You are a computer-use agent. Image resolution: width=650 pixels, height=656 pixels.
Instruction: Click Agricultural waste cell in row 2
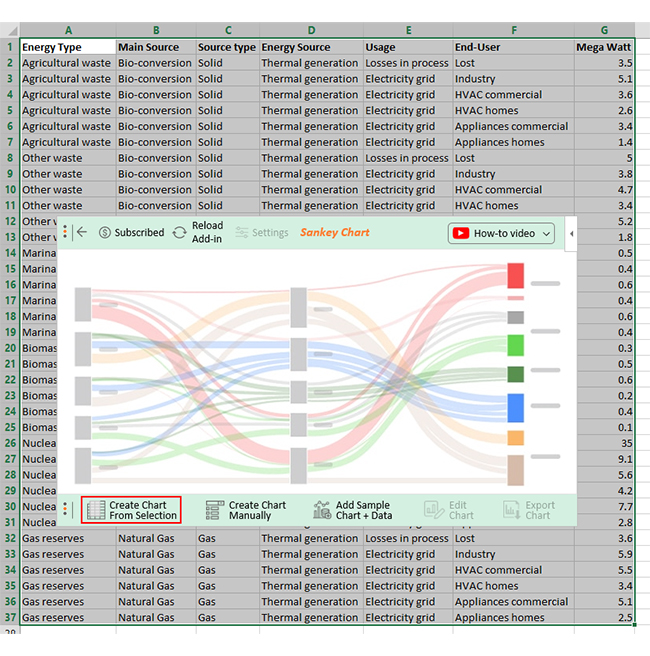[x=68, y=63]
